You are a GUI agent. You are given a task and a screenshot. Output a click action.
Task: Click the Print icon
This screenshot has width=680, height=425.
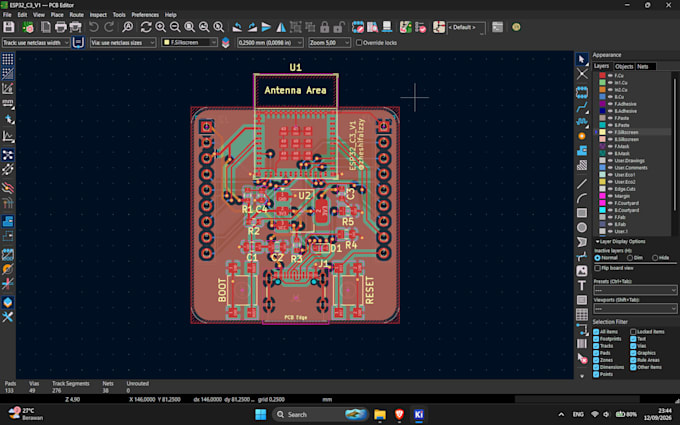[x=61, y=27]
